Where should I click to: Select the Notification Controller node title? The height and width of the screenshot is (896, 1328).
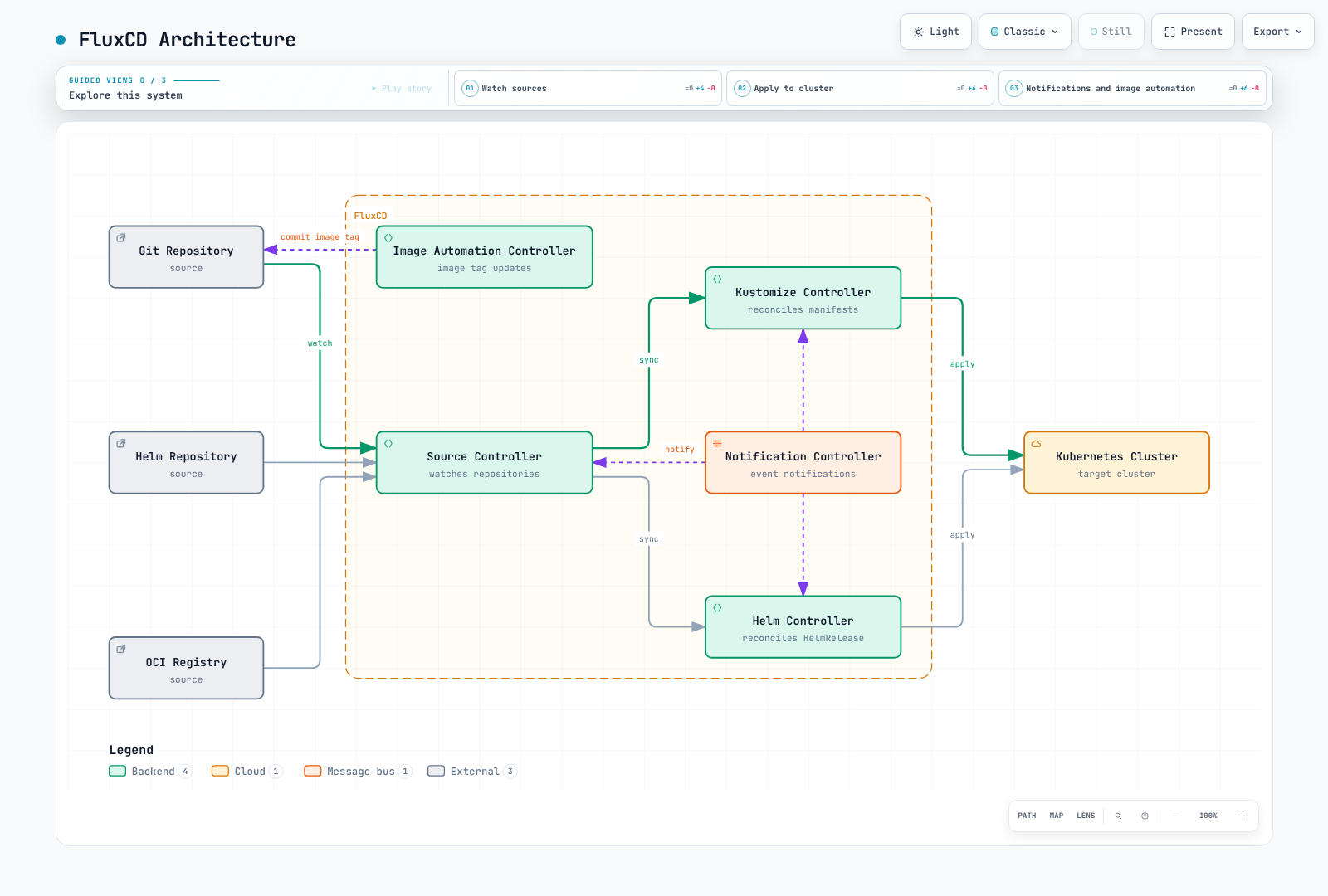tap(803, 456)
